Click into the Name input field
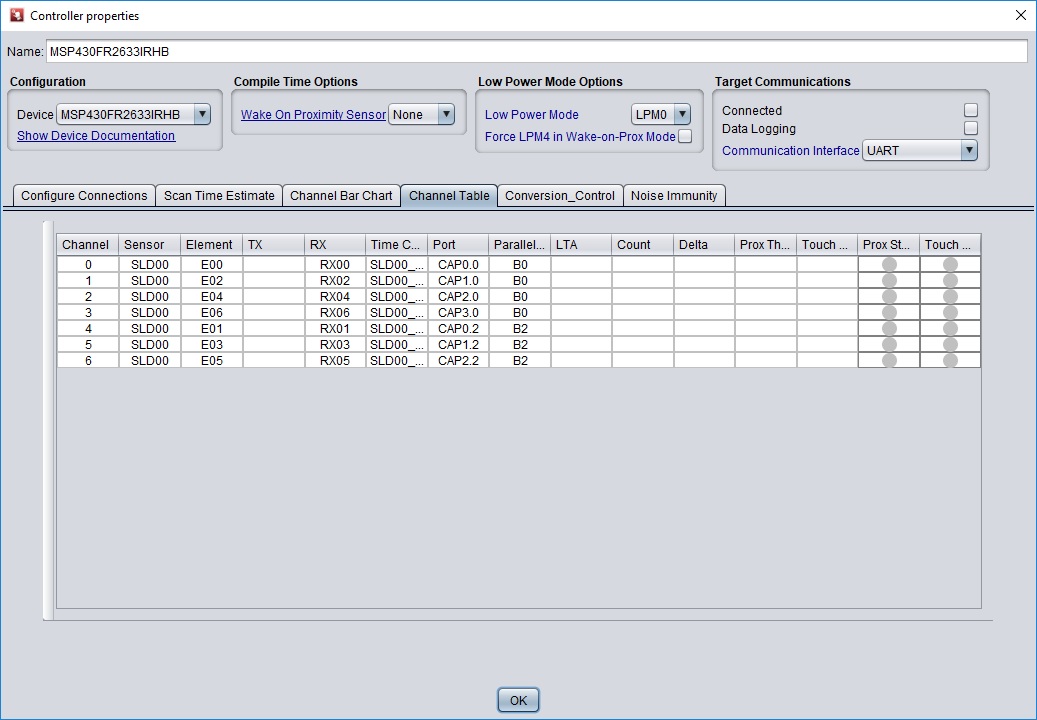 (536, 52)
